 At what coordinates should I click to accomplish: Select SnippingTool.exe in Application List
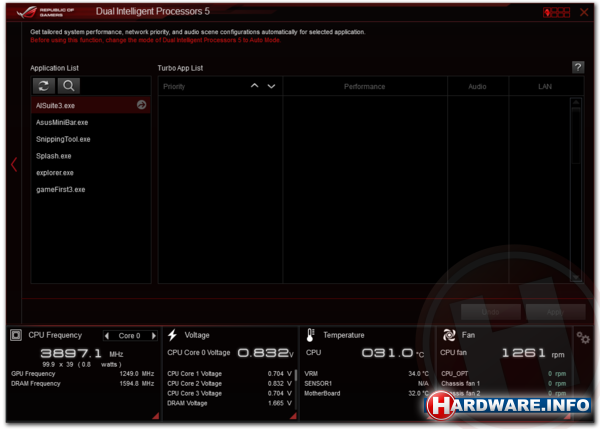click(x=91, y=139)
